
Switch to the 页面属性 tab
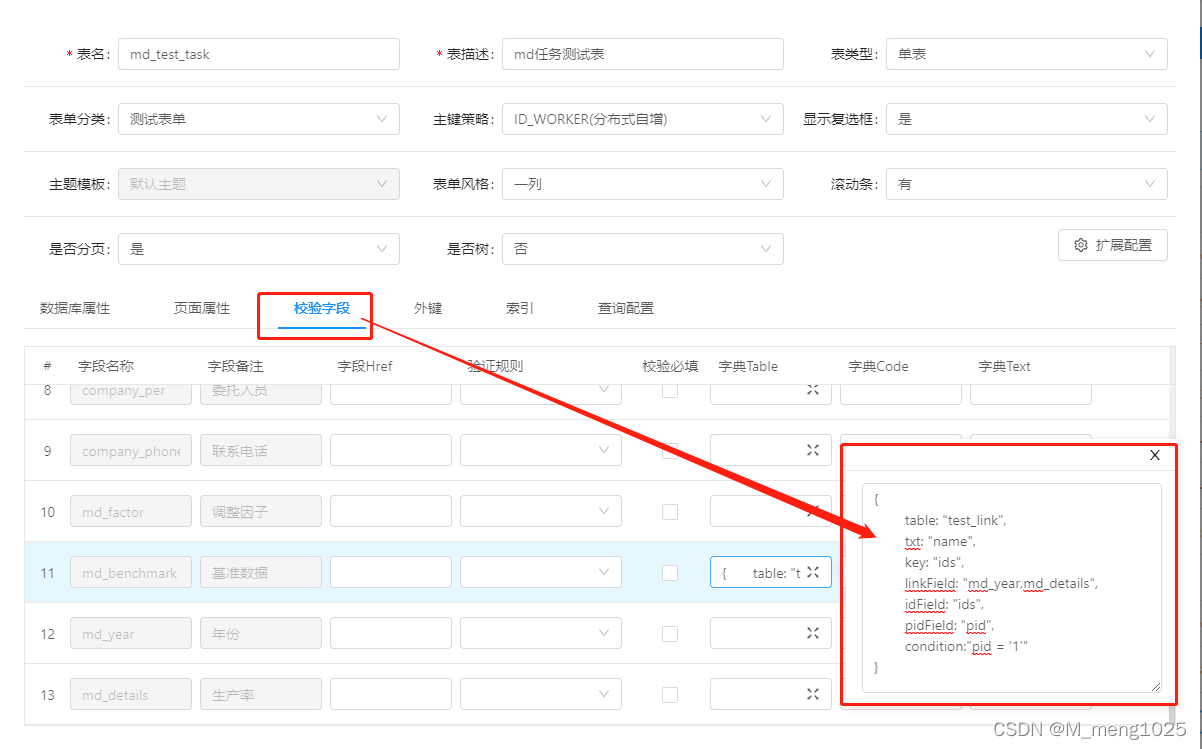point(202,308)
